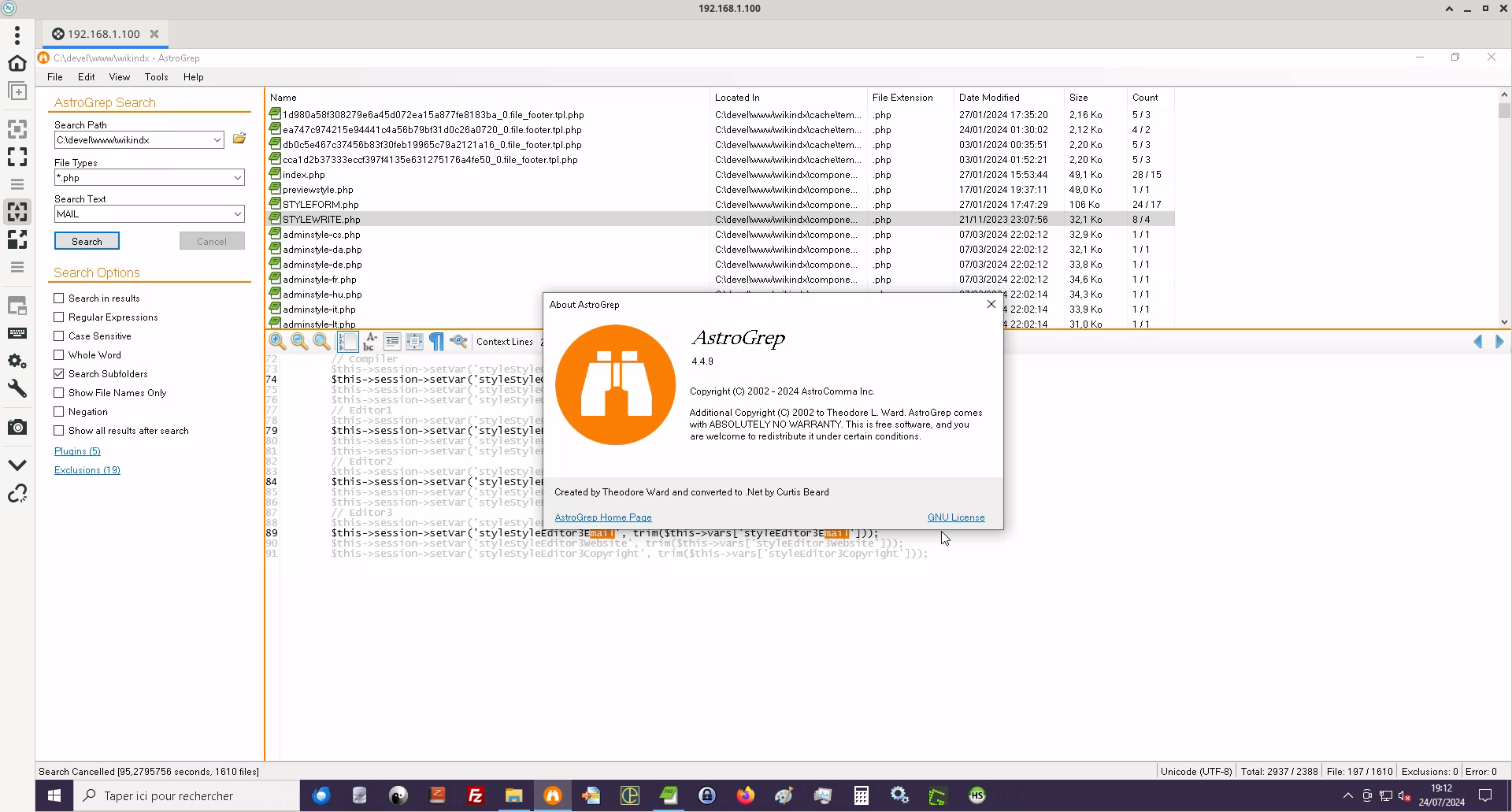Enable Regular Expressions checkbox
Viewport: 1512px width, 812px height.
pos(59,317)
